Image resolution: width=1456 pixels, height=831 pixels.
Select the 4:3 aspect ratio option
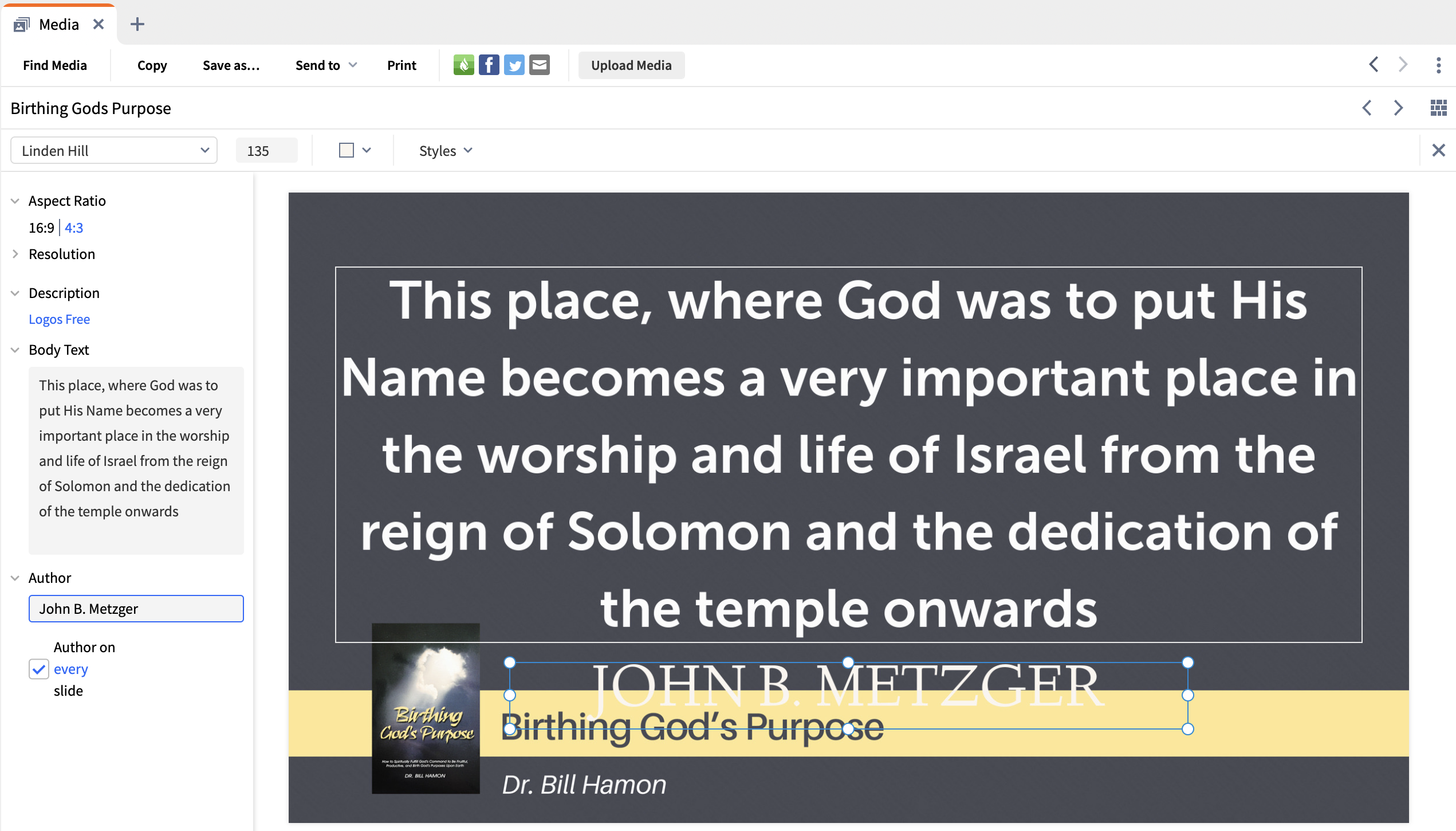coord(74,228)
